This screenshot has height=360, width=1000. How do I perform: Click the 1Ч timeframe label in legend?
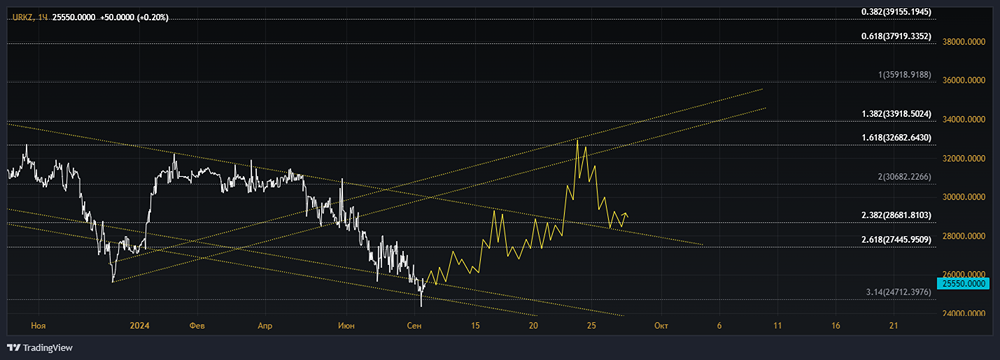click(42, 17)
